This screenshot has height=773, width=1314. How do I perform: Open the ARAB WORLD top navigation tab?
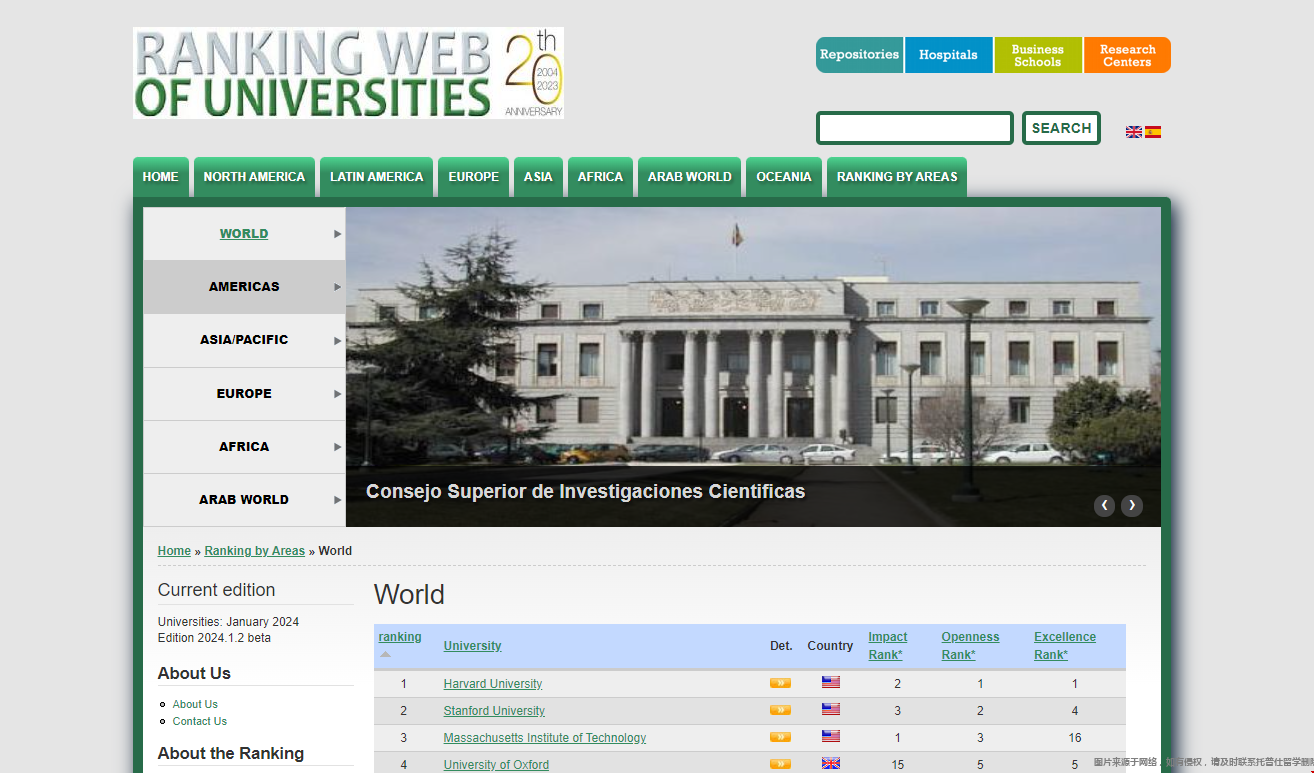690,177
